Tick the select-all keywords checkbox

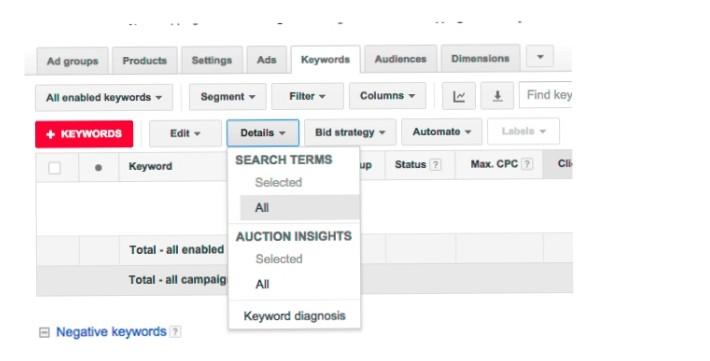point(54,168)
